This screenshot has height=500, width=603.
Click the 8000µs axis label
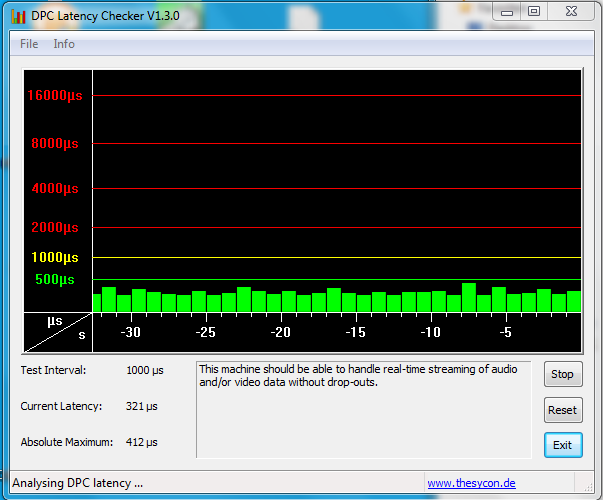point(55,143)
